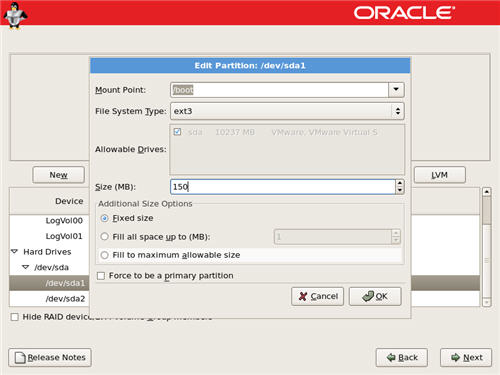Open the Mount Point dropdown arrow
The width and height of the screenshot is (500, 375).
pyautogui.click(x=396, y=90)
